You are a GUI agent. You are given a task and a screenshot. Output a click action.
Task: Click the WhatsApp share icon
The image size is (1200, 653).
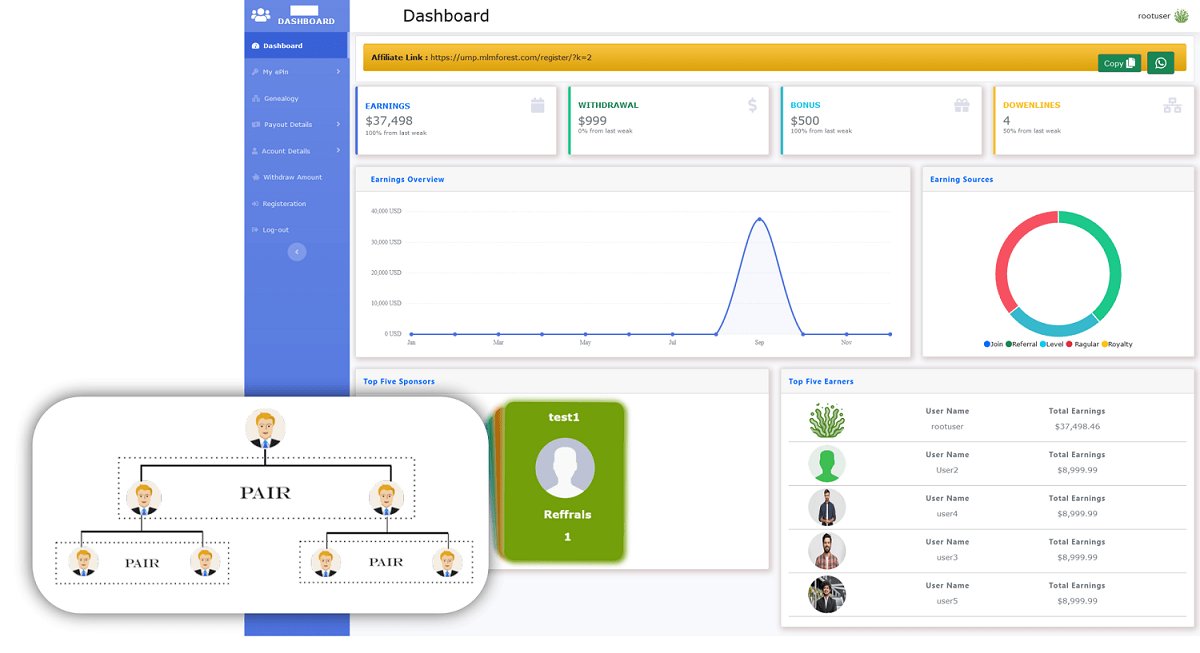pos(1160,62)
